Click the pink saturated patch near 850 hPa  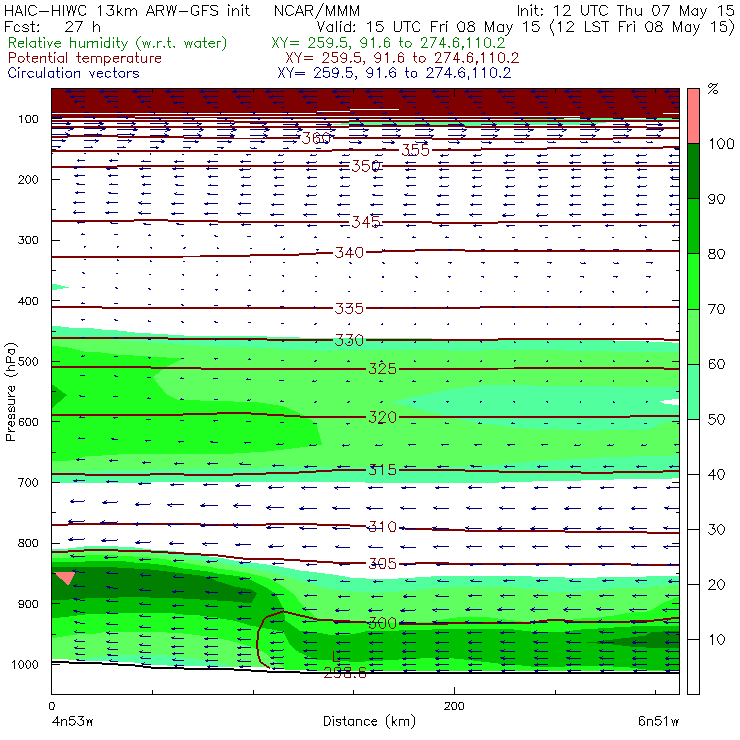click(x=65, y=578)
